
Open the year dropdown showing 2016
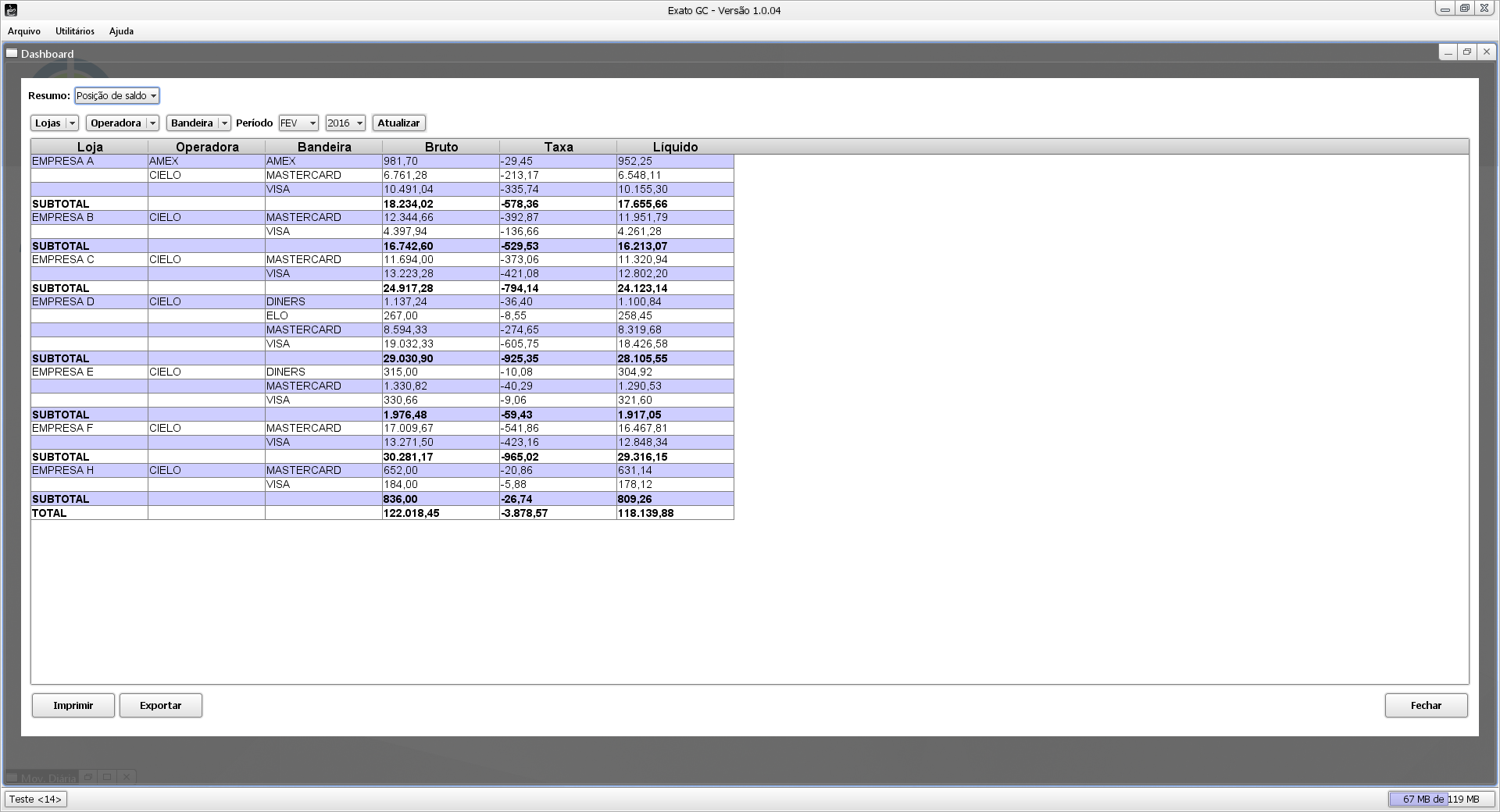point(345,123)
